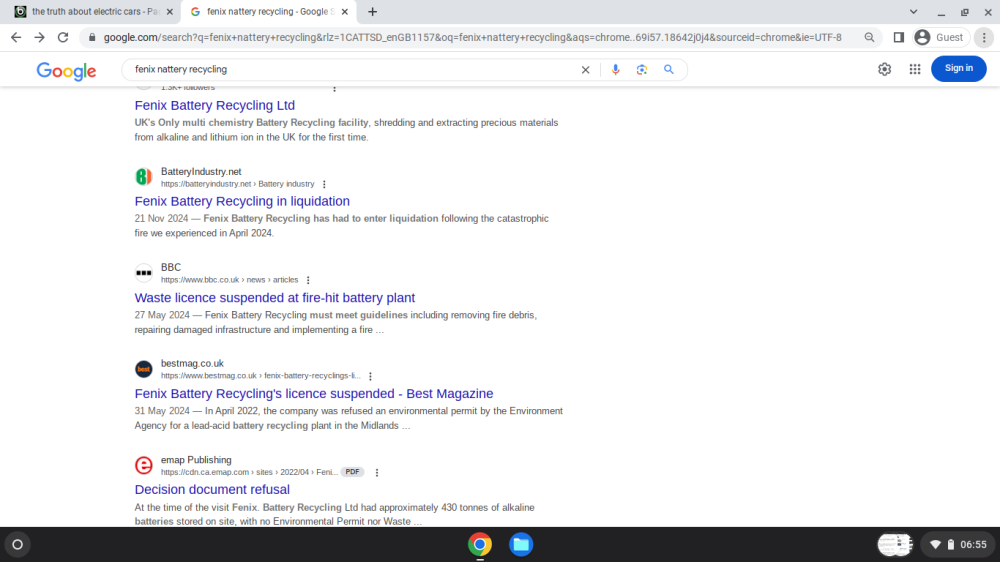Open more options for BatteryIndustry.net result
The height and width of the screenshot is (562, 1000).
324,184
